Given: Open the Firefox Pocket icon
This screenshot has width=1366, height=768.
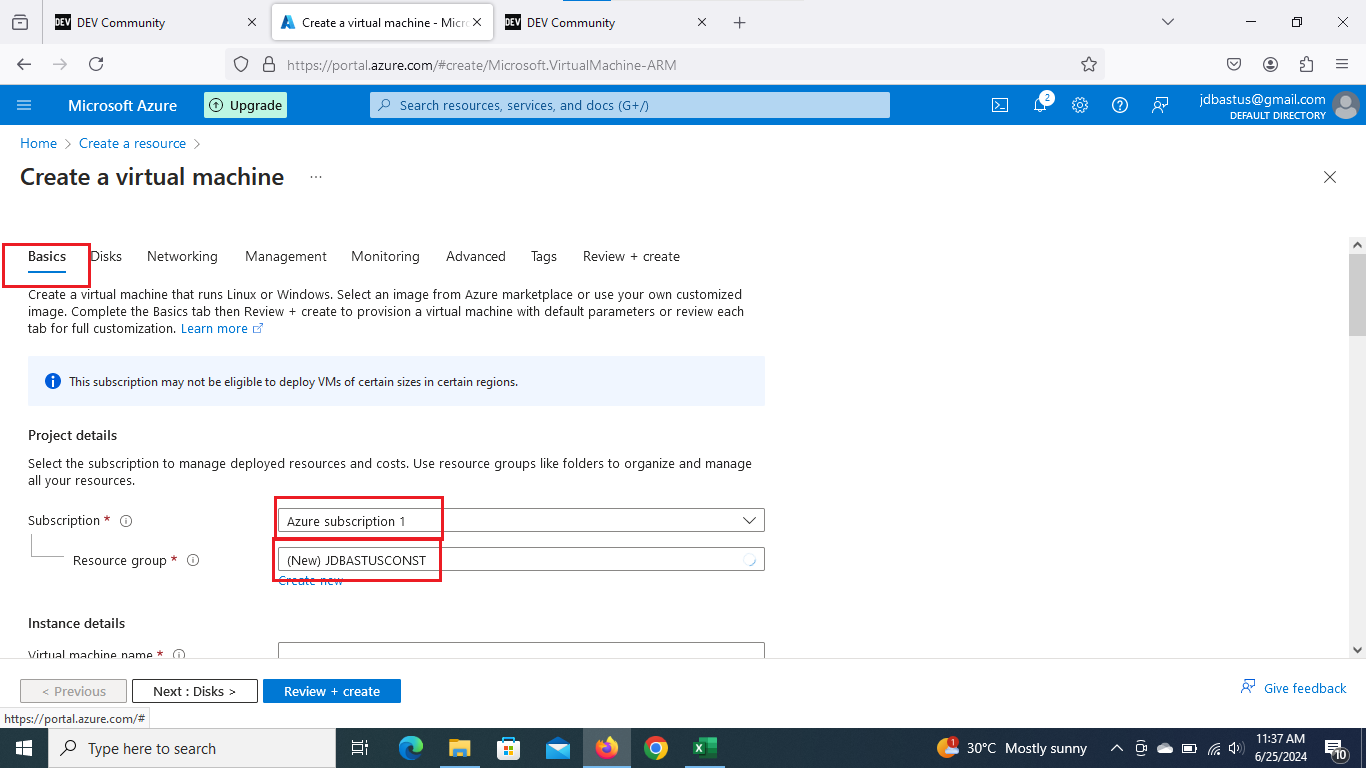Looking at the screenshot, I should coord(1234,64).
